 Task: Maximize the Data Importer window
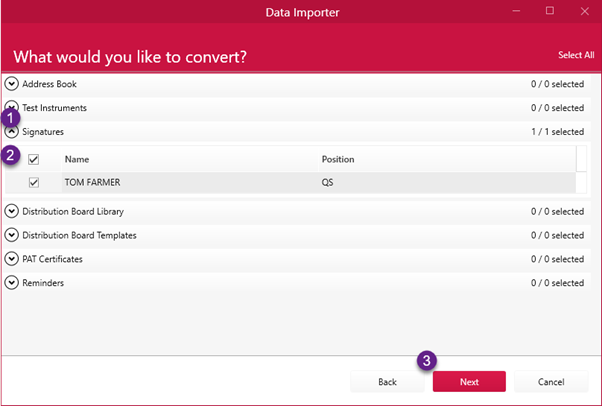pyautogui.click(x=550, y=11)
